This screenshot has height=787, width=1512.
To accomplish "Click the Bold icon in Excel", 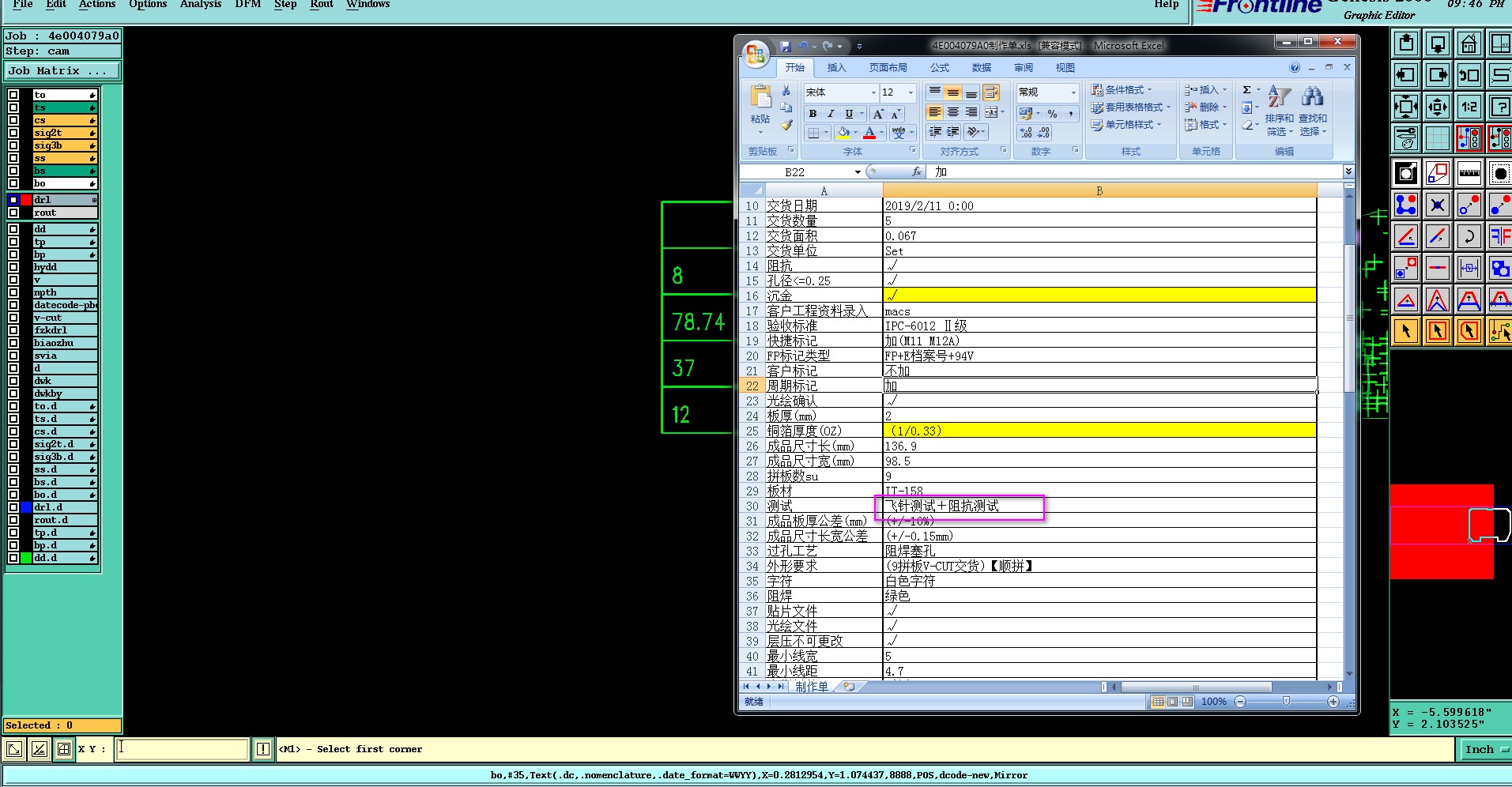I will [813, 114].
